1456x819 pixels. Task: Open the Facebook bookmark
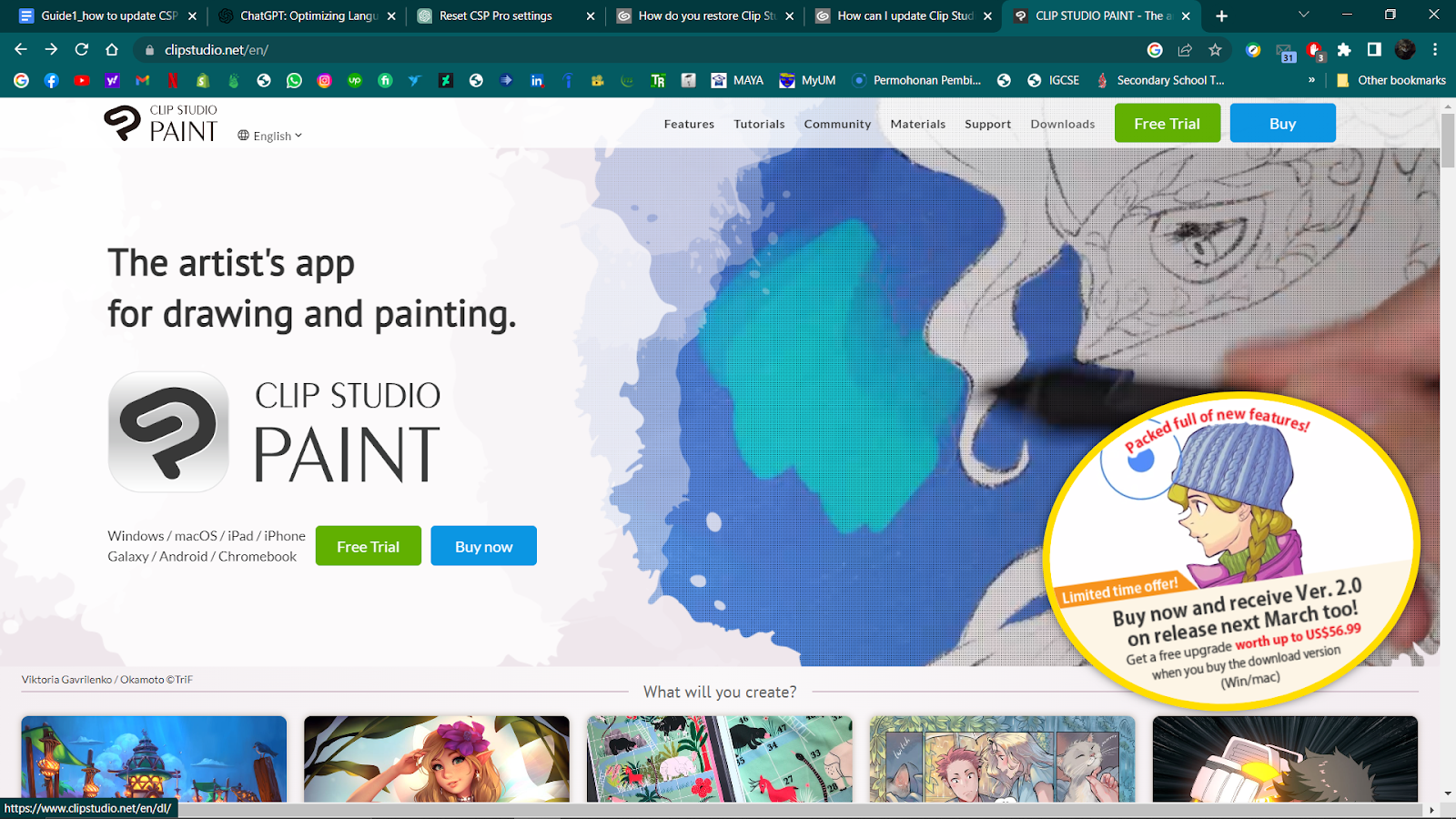[51, 80]
